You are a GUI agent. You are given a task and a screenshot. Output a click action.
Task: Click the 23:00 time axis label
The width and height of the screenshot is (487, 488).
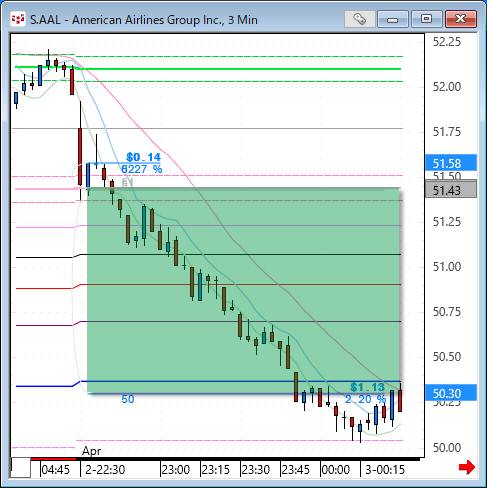point(176,470)
